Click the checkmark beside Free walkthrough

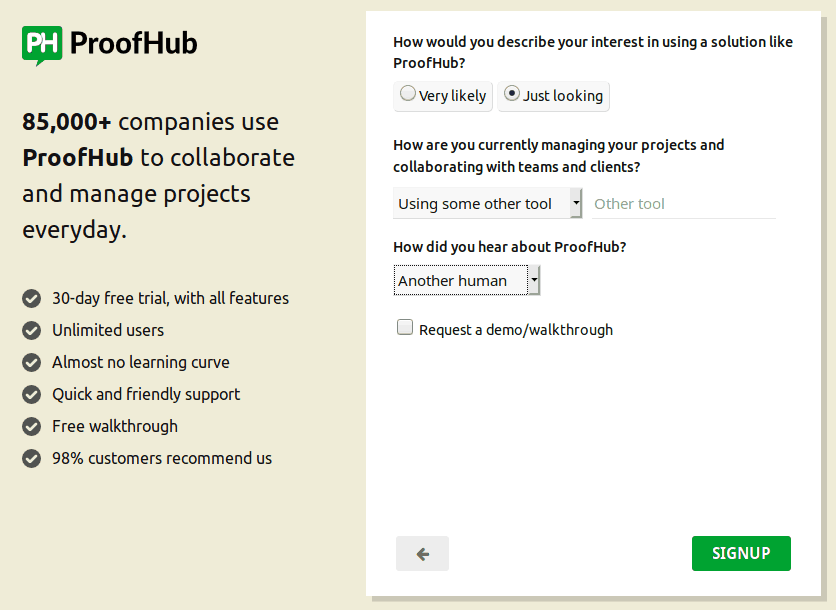[x=31, y=427]
